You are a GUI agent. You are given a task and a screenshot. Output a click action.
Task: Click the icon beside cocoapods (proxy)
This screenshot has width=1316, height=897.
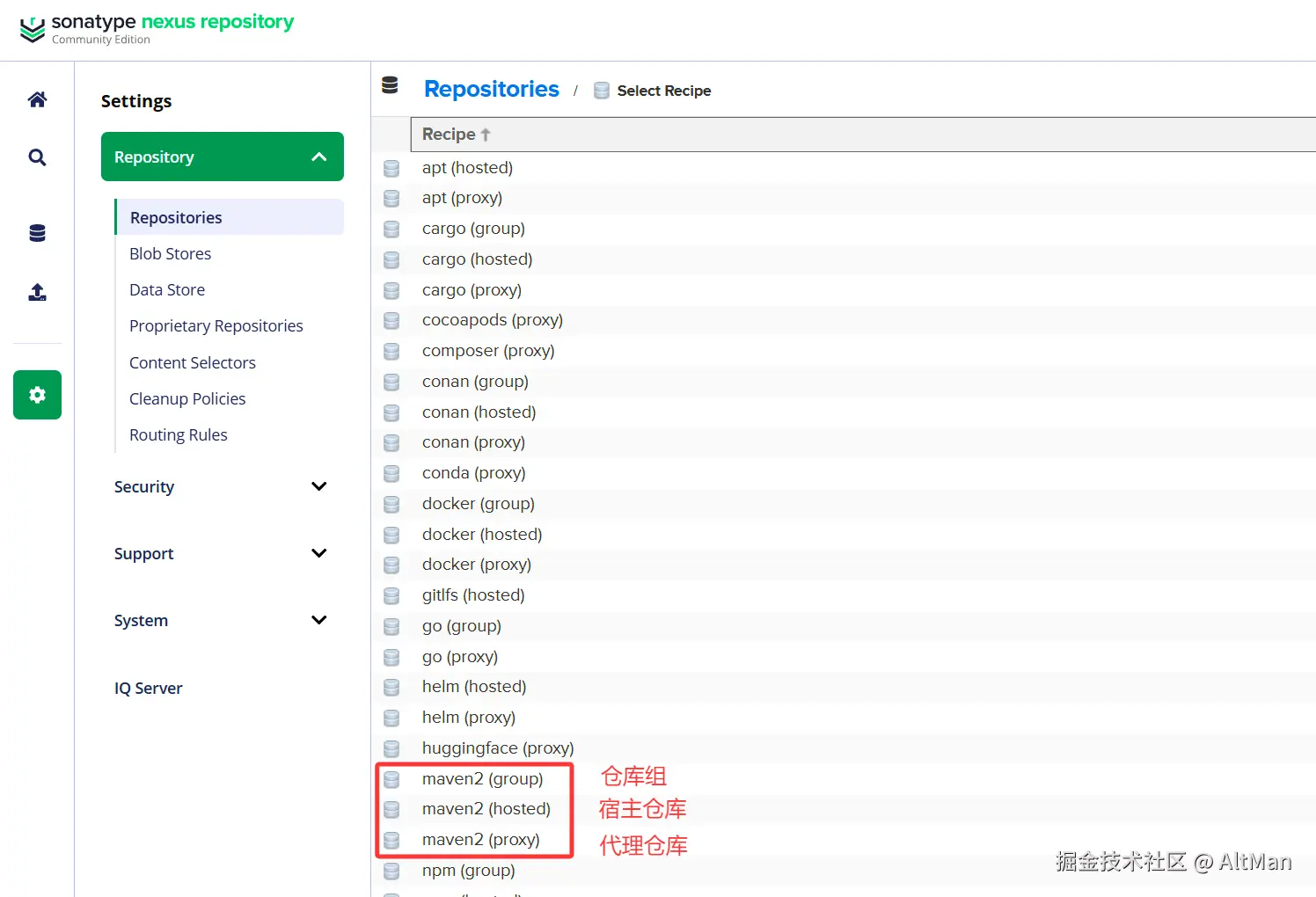(x=391, y=320)
